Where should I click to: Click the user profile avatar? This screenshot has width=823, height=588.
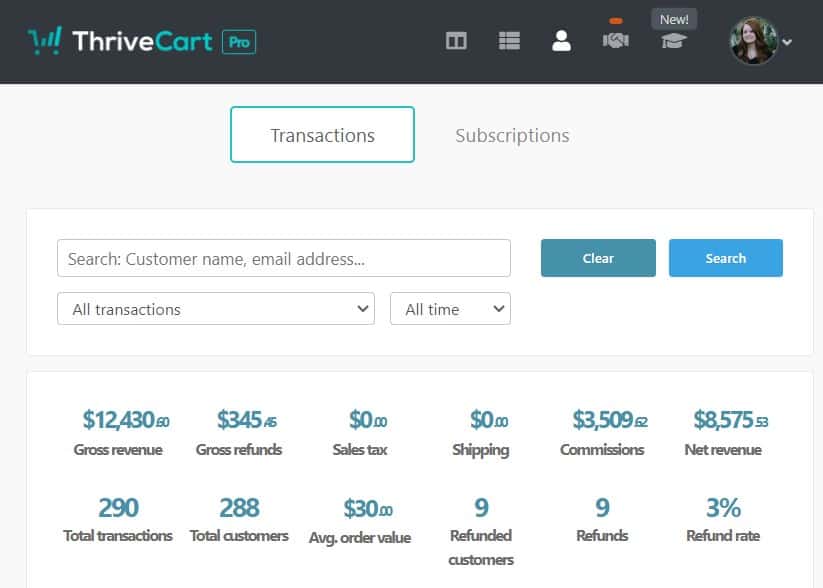(x=754, y=40)
